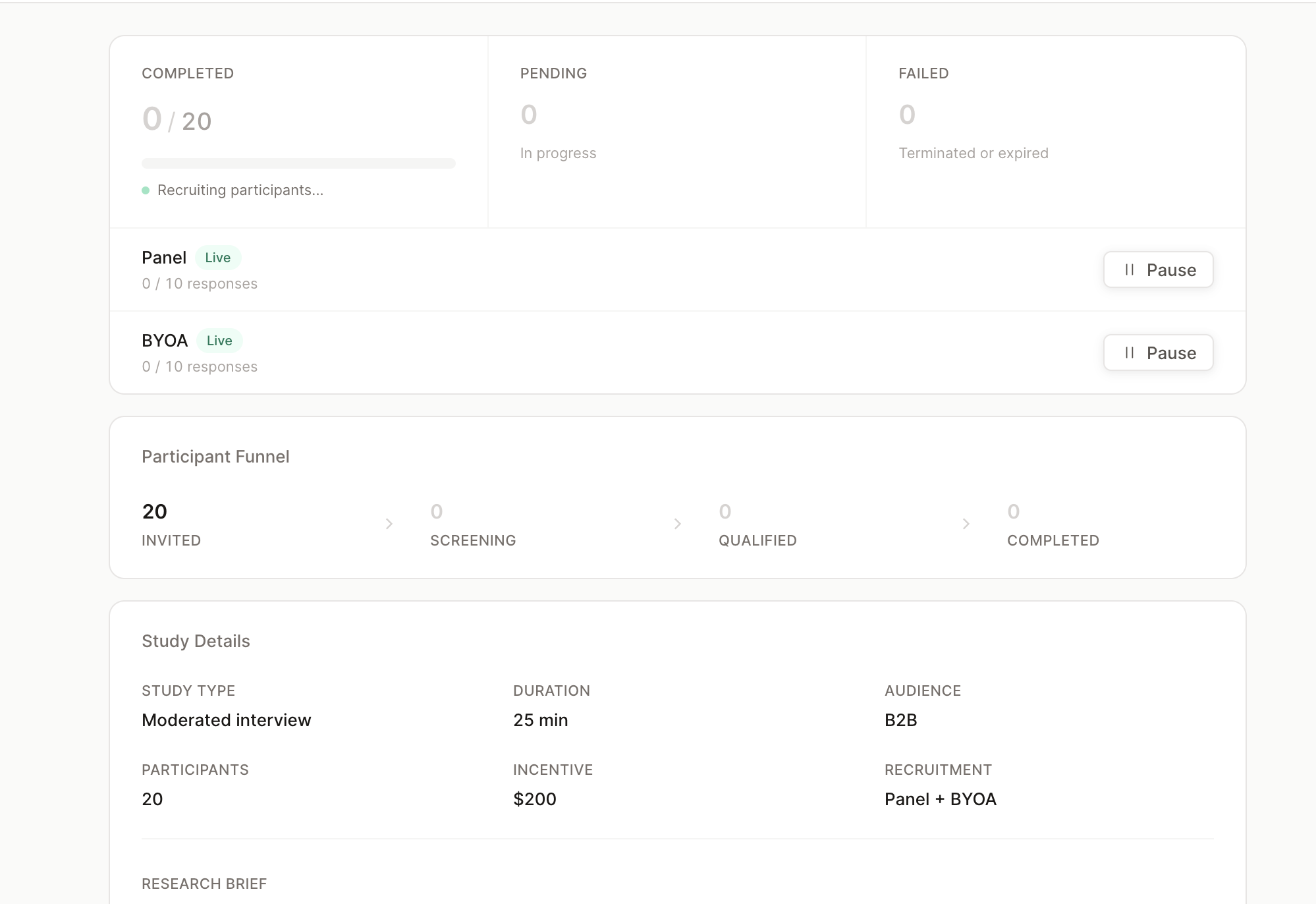Click the Live badge on the Panel row
Image resolution: width=1316 pixels, height=904 pixels.
click(218, 258)
